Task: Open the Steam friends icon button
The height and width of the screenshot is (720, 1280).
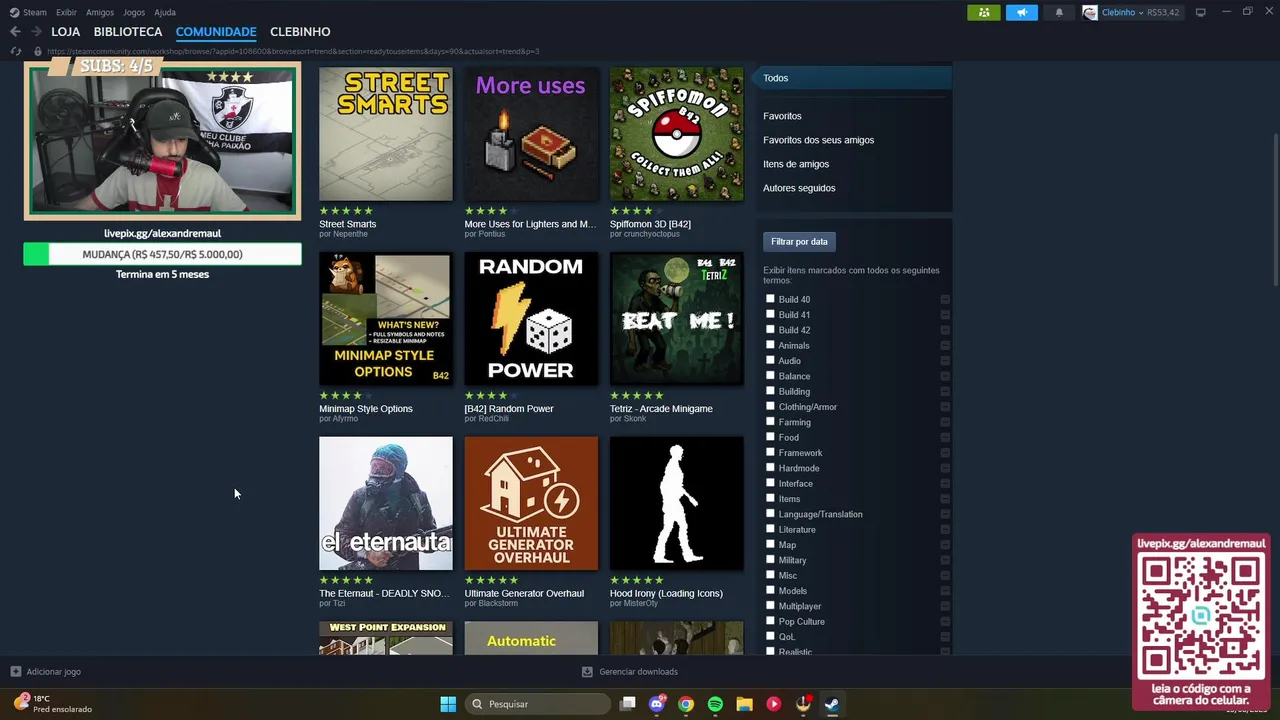Action: click(x=984, y=13)
